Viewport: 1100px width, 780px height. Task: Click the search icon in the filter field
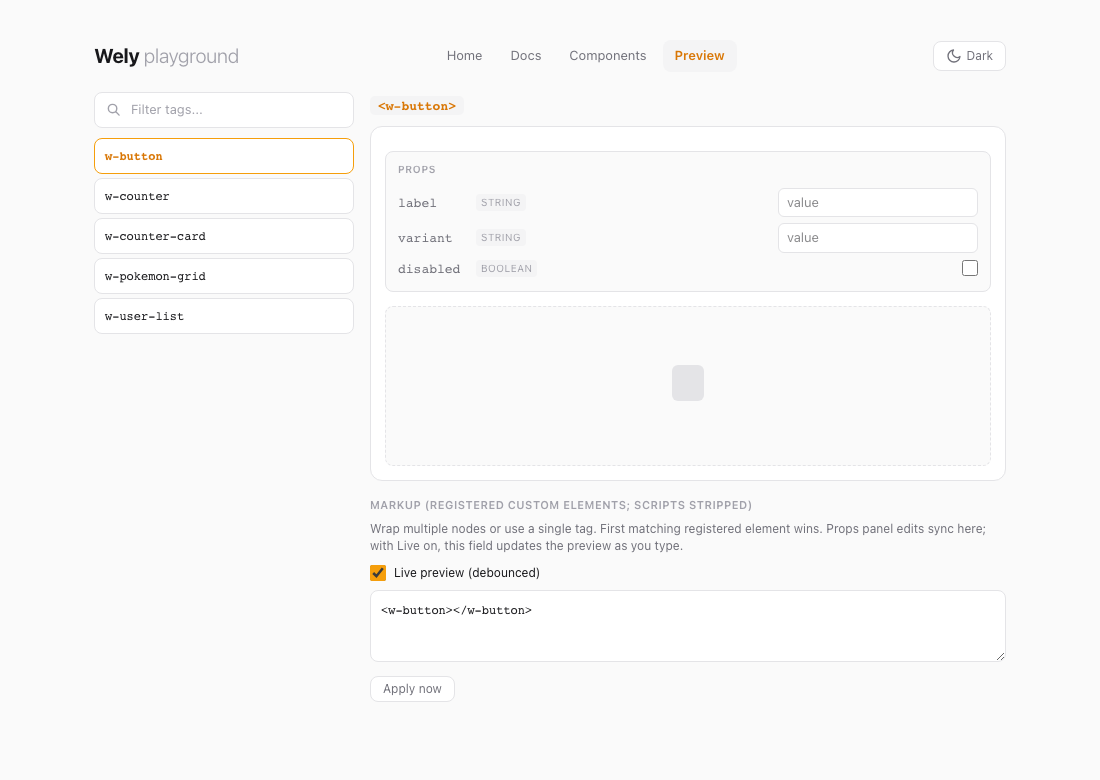[x=113, y=109]
